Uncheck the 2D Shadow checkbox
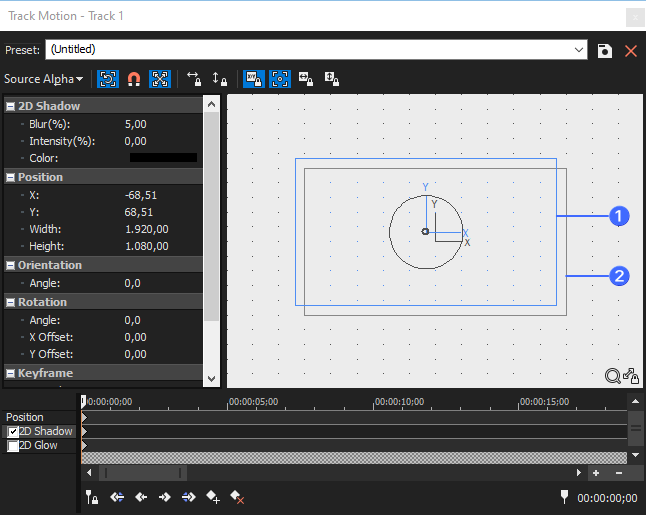Image resolution: width=646 pixels, height=515 pixels. tap(13, 432)
